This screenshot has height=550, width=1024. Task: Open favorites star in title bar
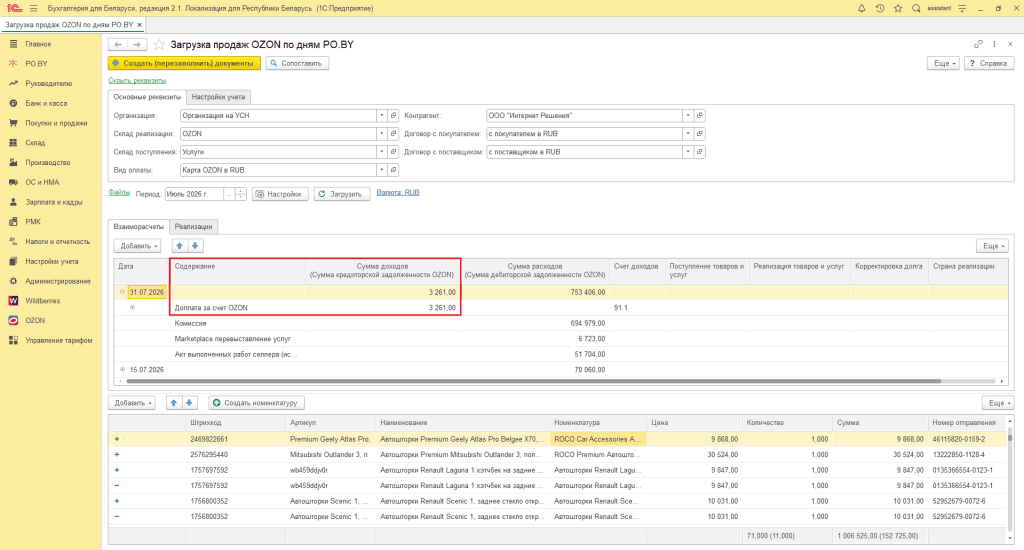898,8
